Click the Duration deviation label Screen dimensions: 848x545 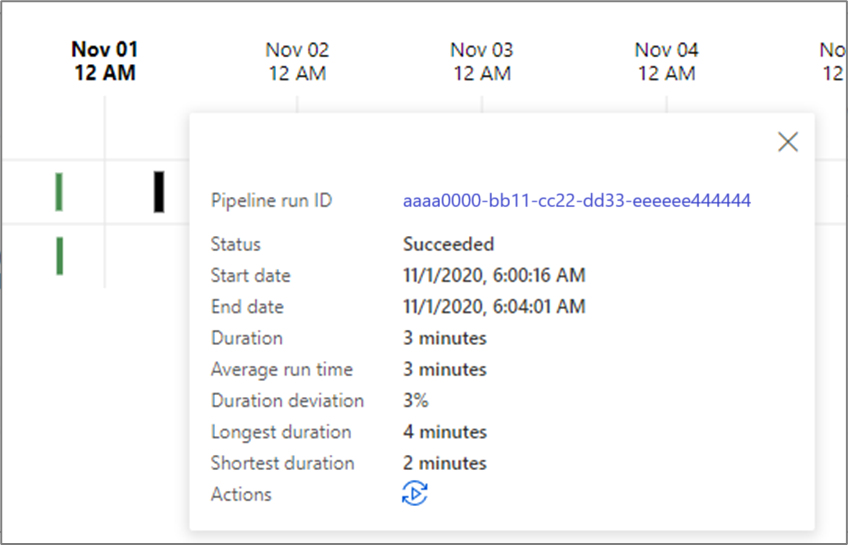tap(287, 401)
